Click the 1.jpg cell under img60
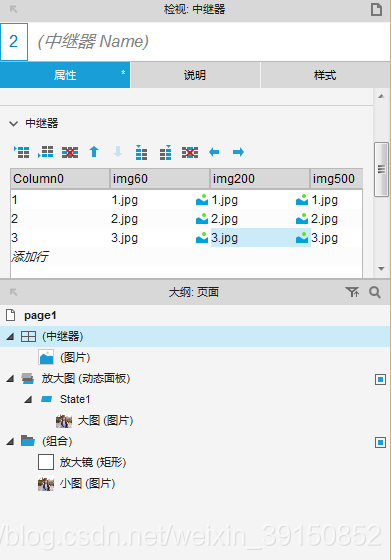Viewport: 391px width, 560px height. coord(160,200)
